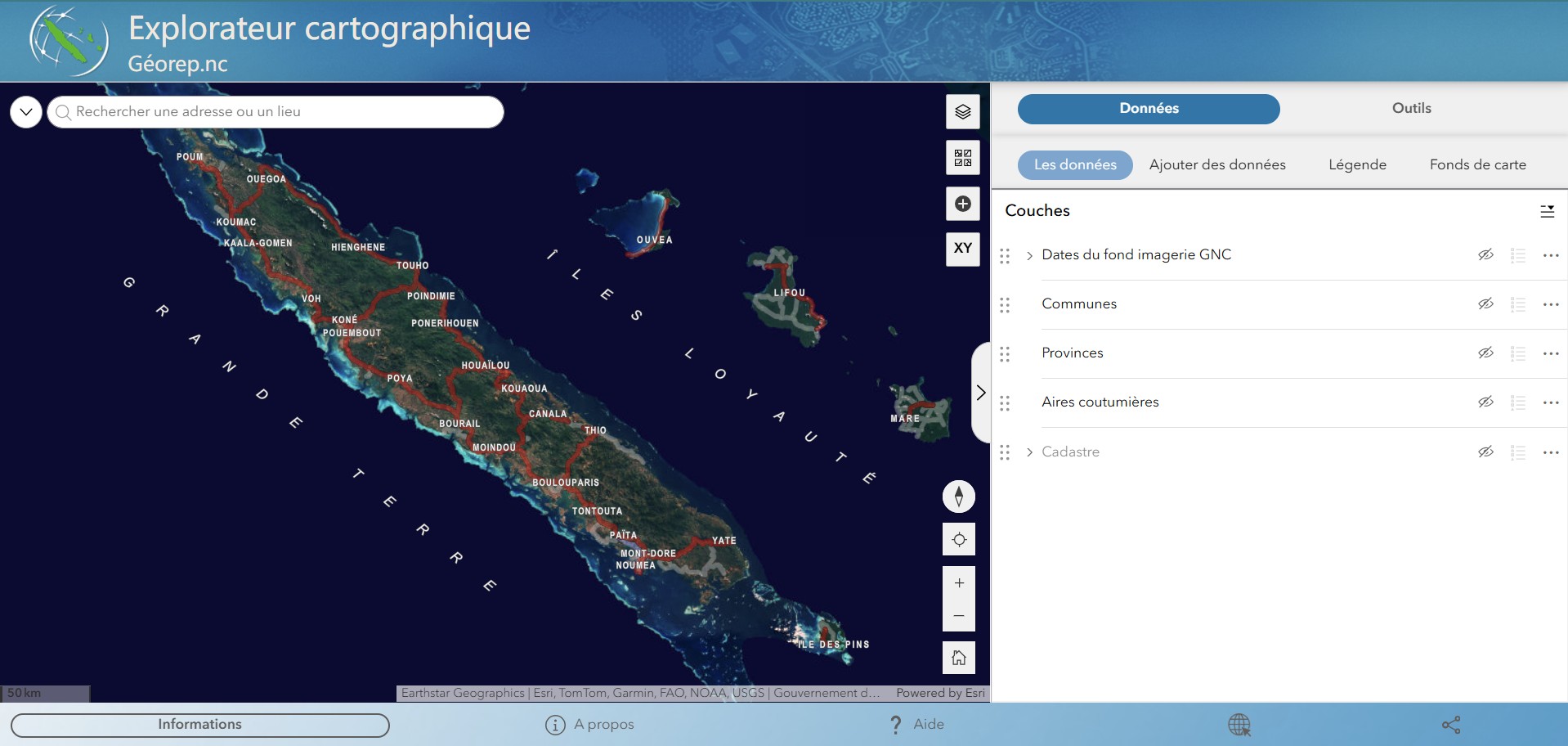Viewport: 1568px width, 746px height.
Task: Click Powered by Esri attribution link
Action: [940, 693]
